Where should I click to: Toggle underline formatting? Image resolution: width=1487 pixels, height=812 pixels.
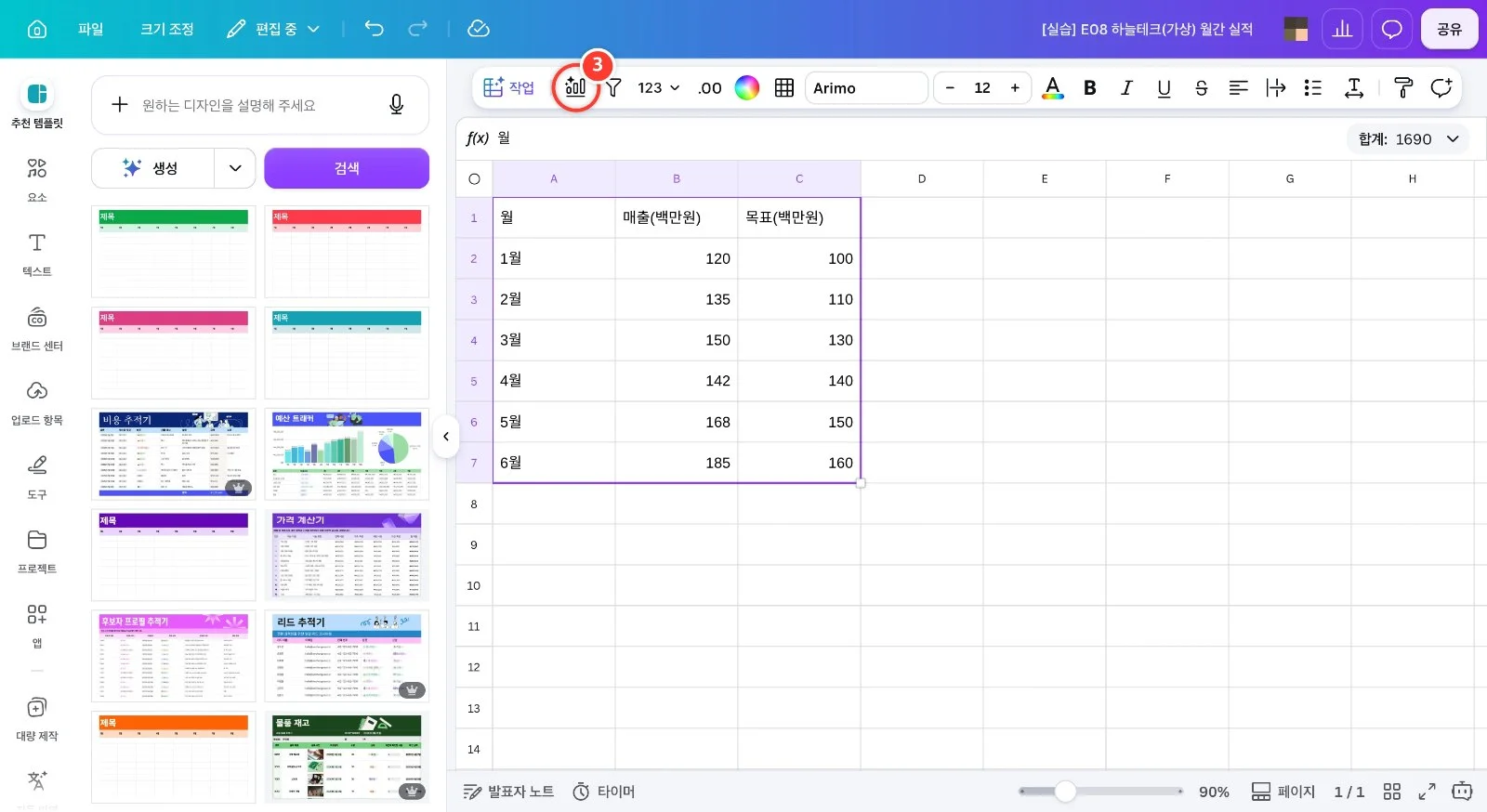[1164, 87]
